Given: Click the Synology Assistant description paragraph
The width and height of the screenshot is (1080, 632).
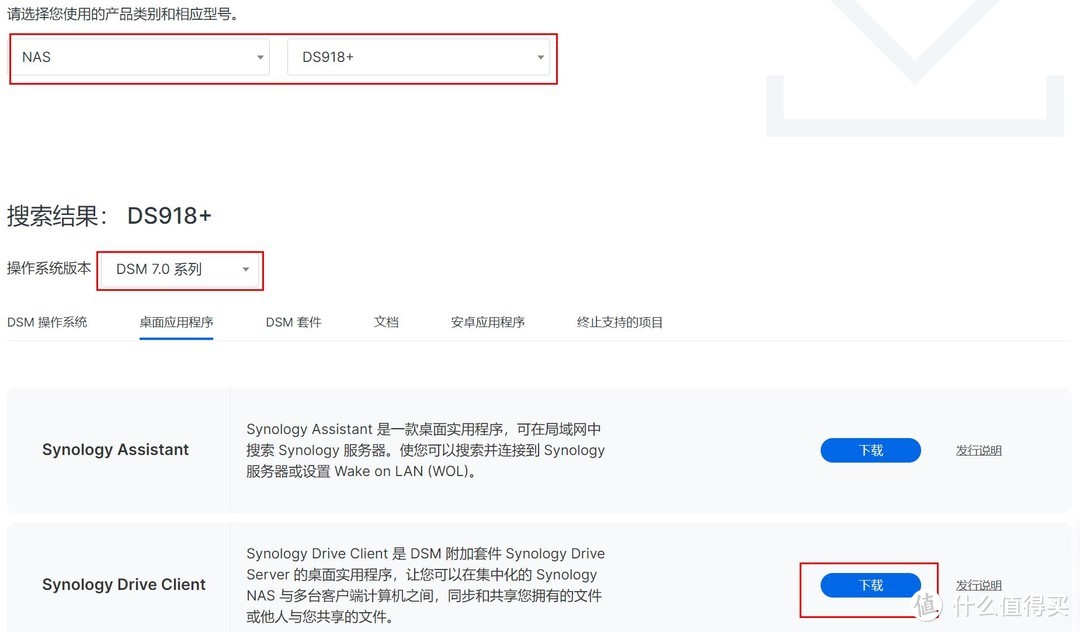Looking at the screenshot, I should coord(426,450).
